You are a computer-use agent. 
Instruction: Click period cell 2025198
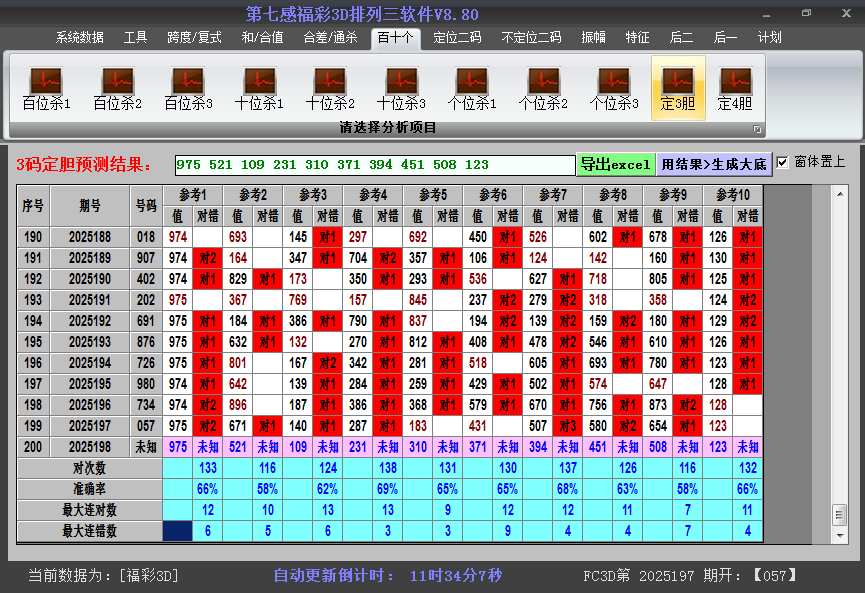[90, 447]
